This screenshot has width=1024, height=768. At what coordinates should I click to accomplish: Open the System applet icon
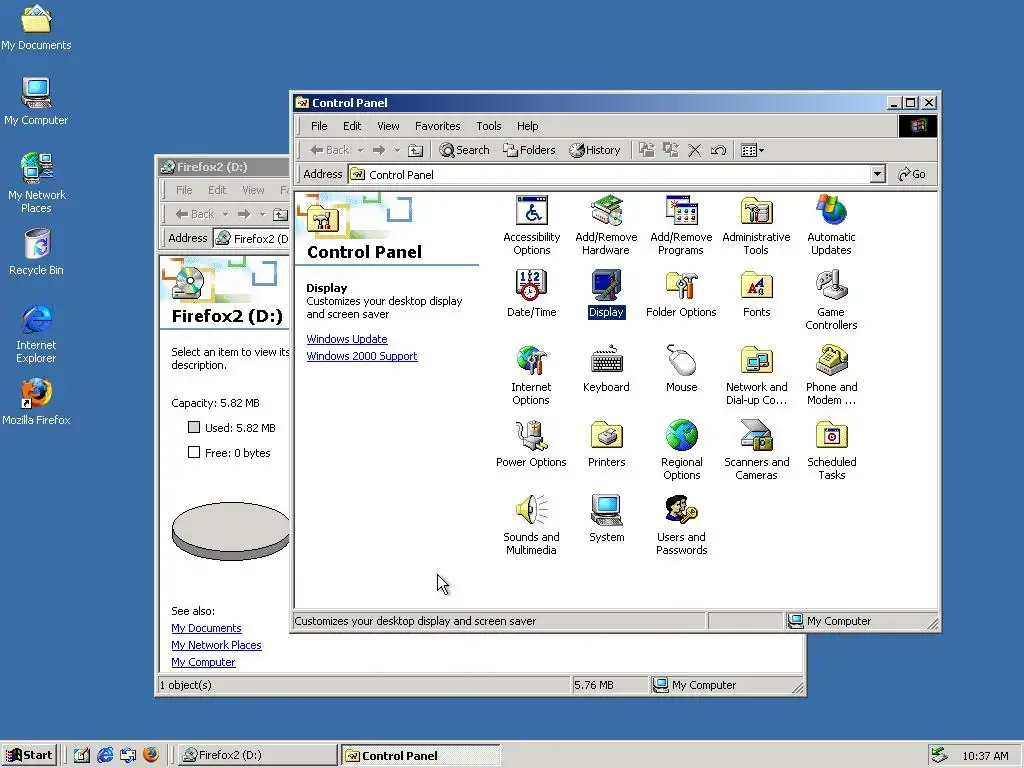click(607, 519)
